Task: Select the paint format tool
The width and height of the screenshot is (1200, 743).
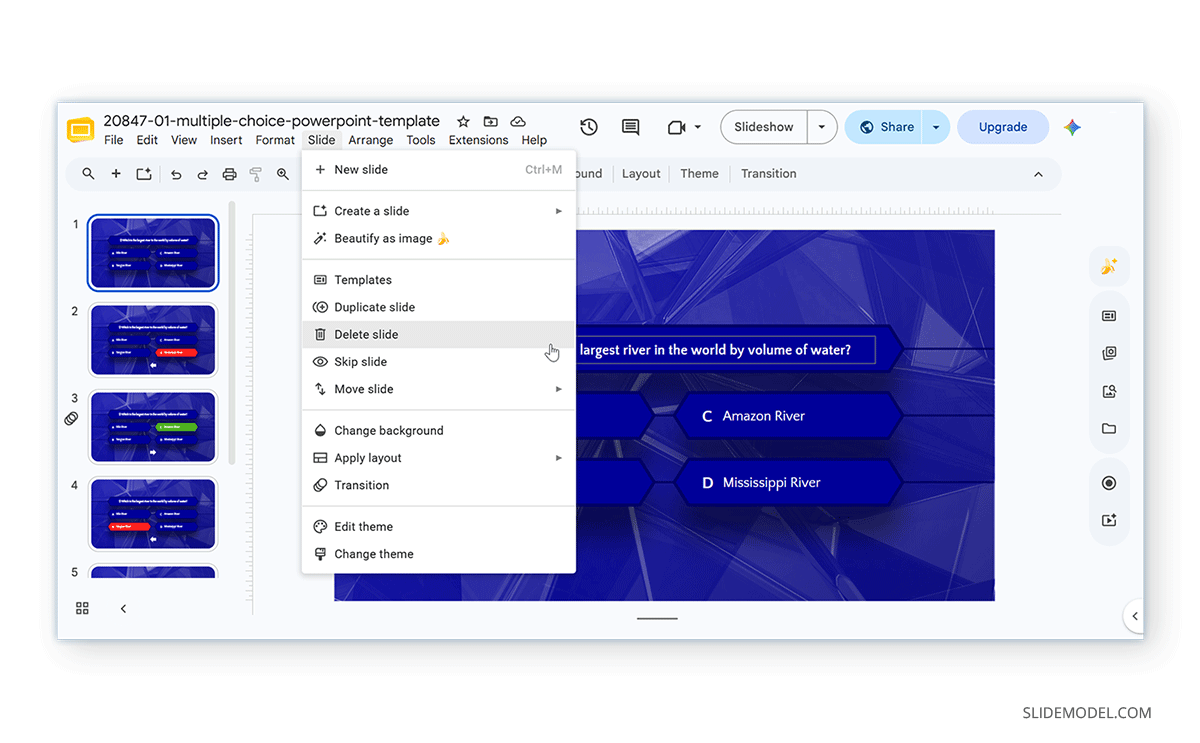Action: 256,174
